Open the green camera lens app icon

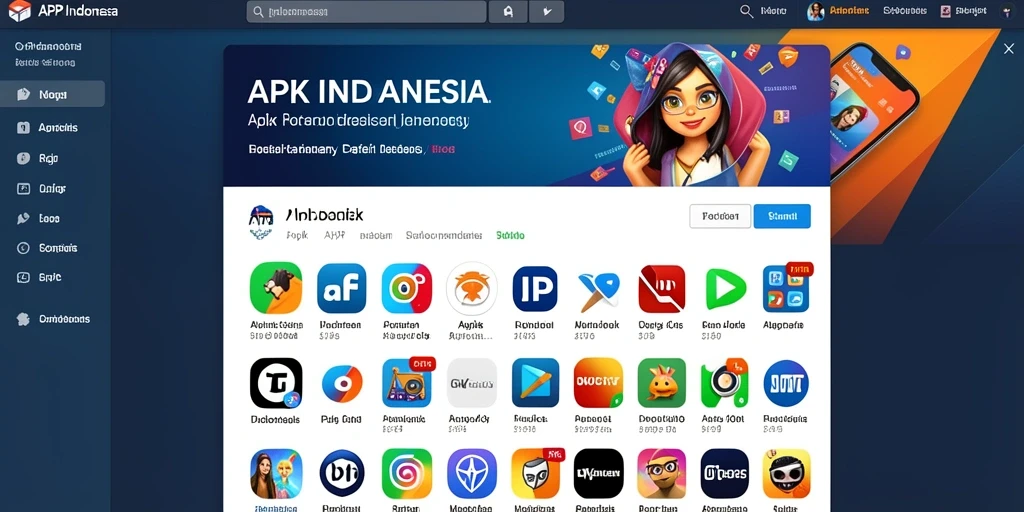point(724,383)
